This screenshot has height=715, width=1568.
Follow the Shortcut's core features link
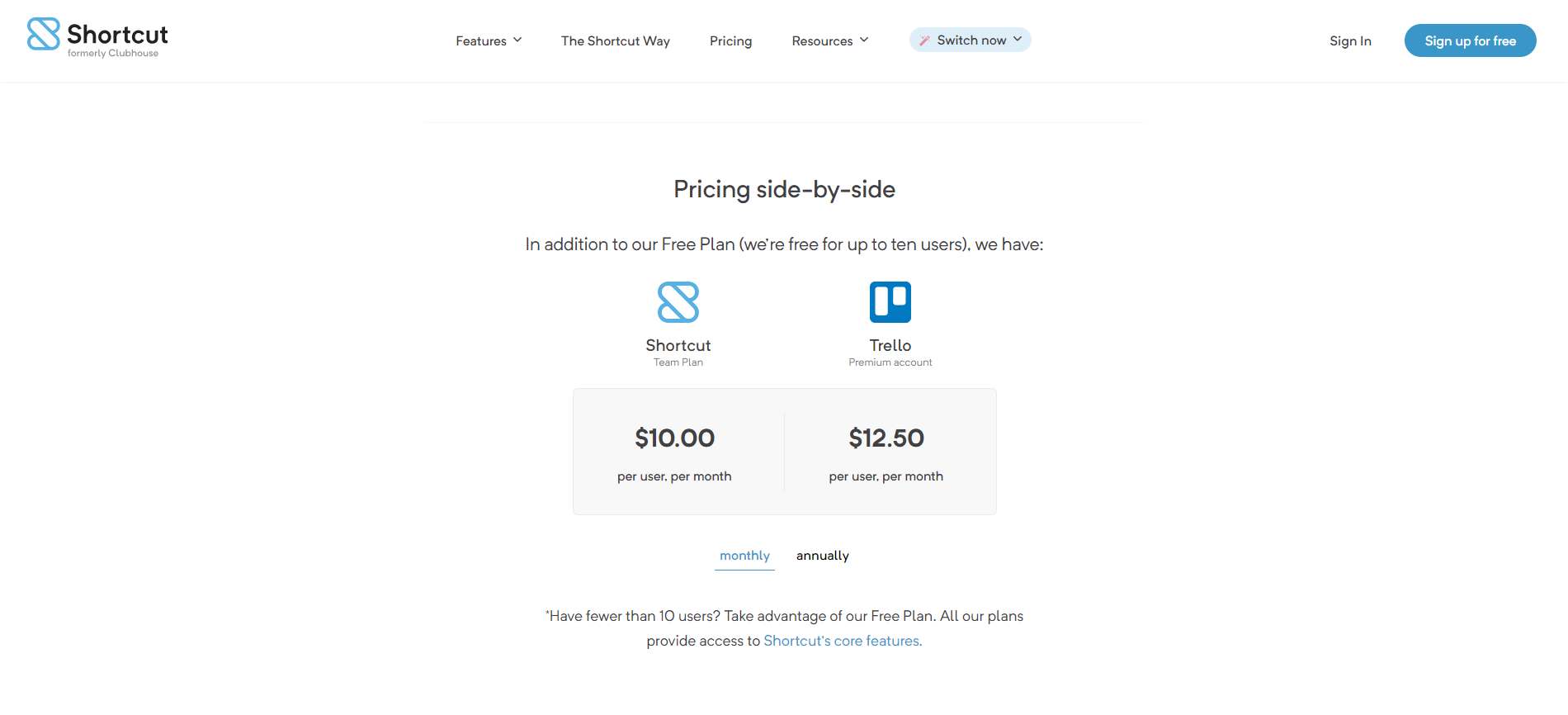click(843, 641)
